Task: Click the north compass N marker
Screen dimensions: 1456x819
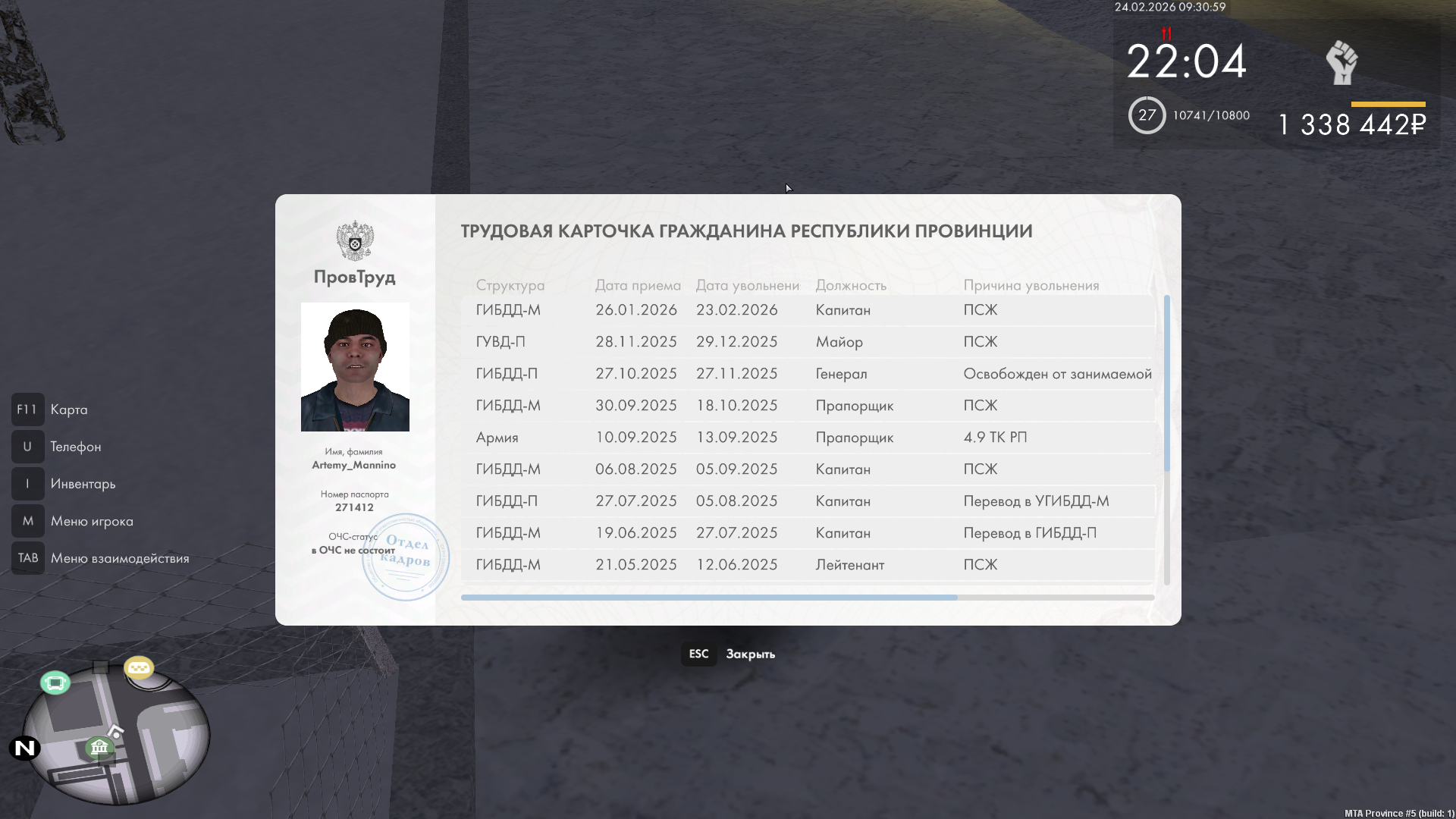Action: pyautogui.click(x=25, y=748)
